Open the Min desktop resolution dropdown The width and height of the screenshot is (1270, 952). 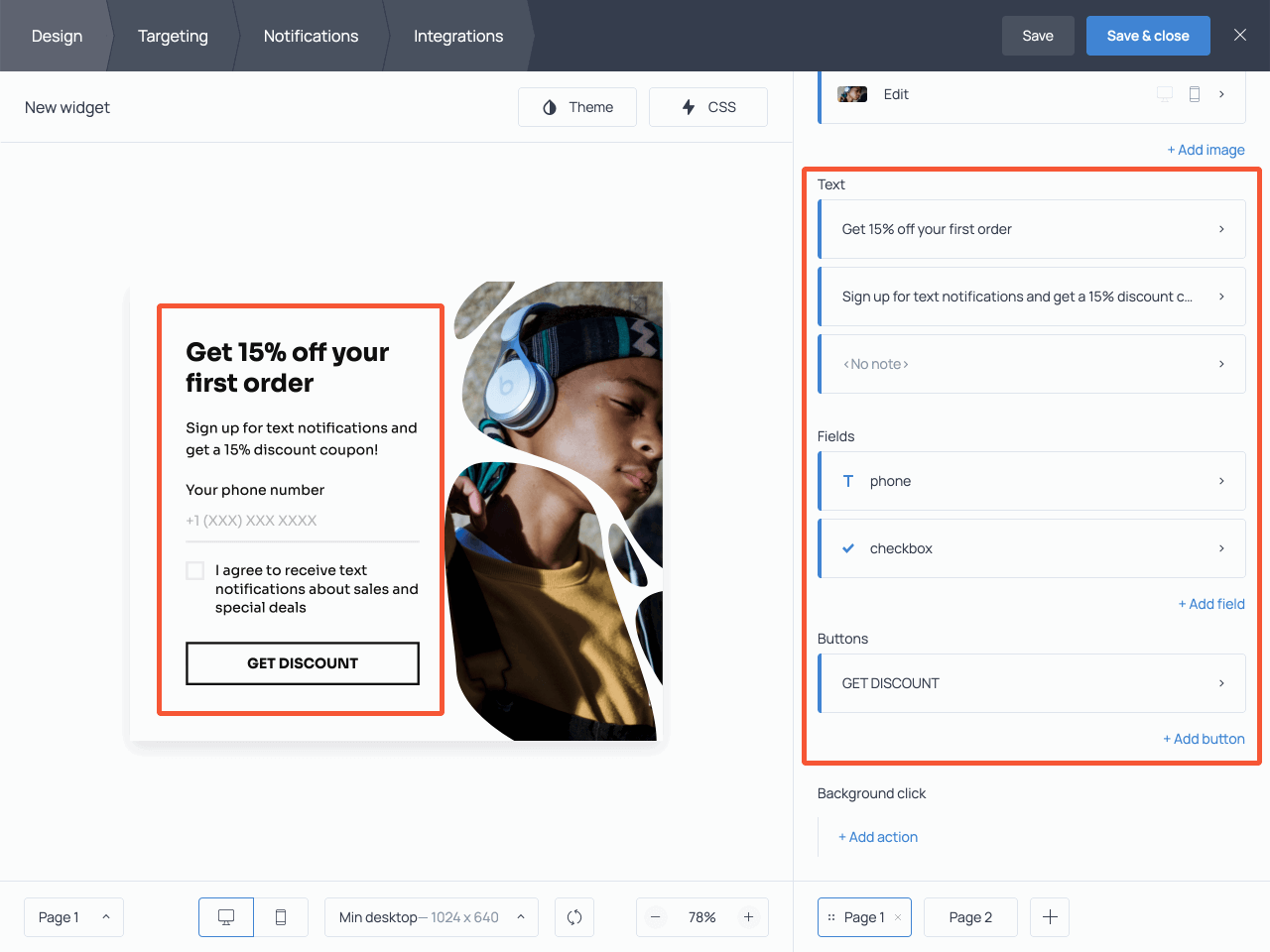pos(431,917)
